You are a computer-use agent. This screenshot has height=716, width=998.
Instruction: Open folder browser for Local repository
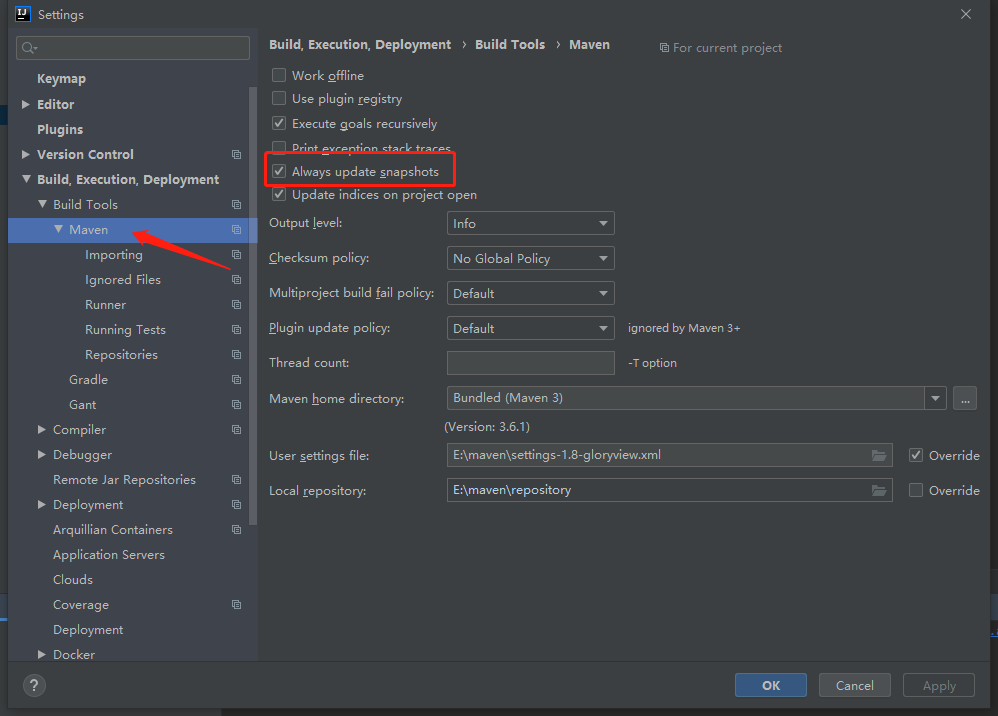[879, 490]
